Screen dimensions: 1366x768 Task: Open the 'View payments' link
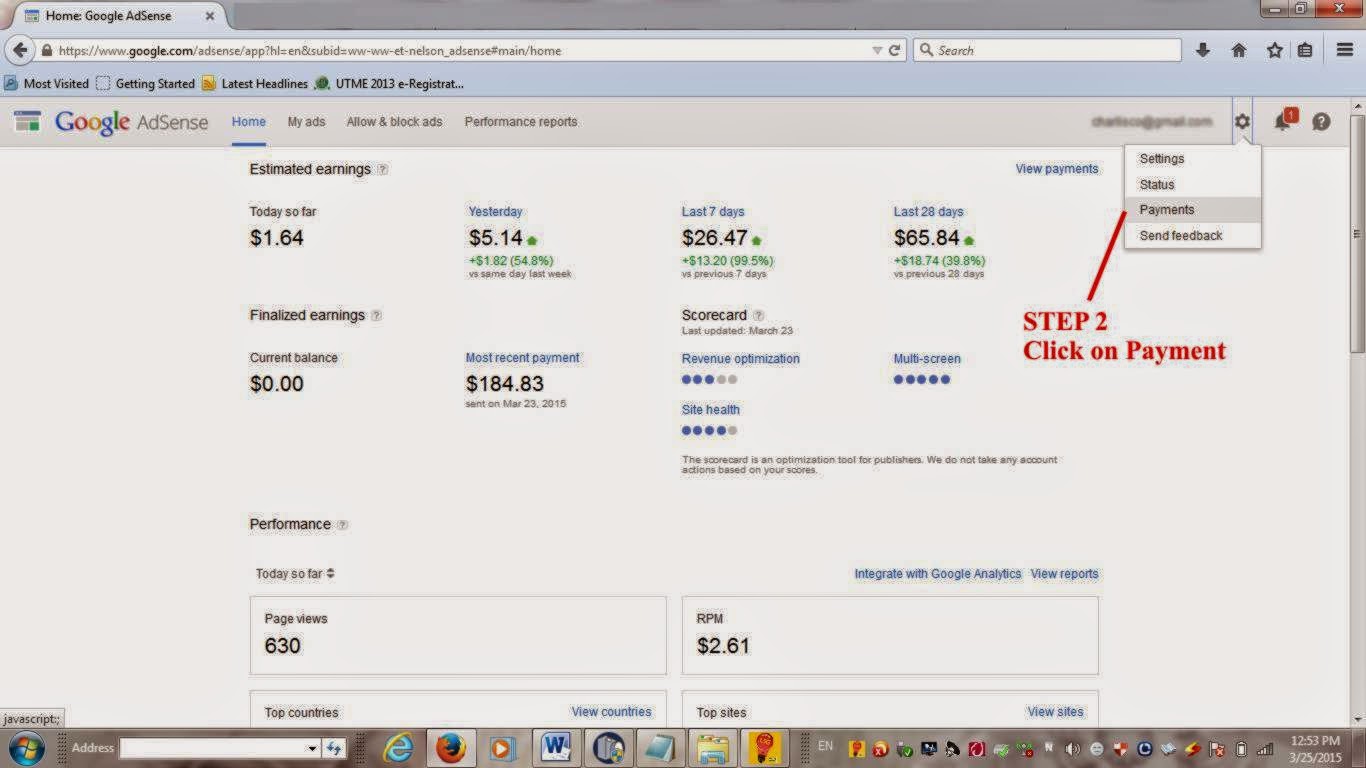[1057, 168]
